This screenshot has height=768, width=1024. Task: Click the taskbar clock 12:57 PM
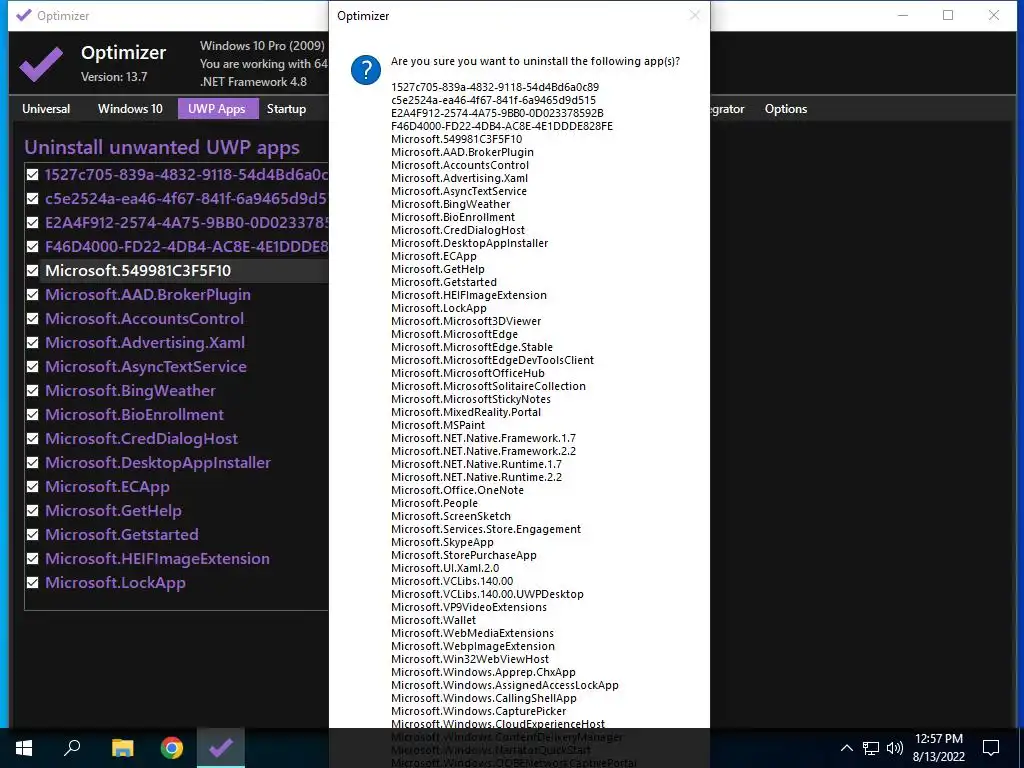point(938,739)
